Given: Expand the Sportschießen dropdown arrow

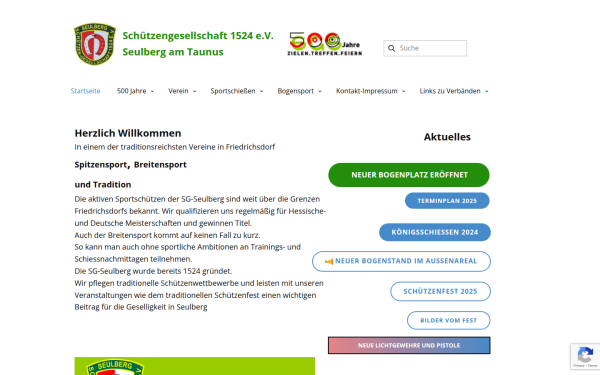Looking at the screenshot, I should 261,91.
